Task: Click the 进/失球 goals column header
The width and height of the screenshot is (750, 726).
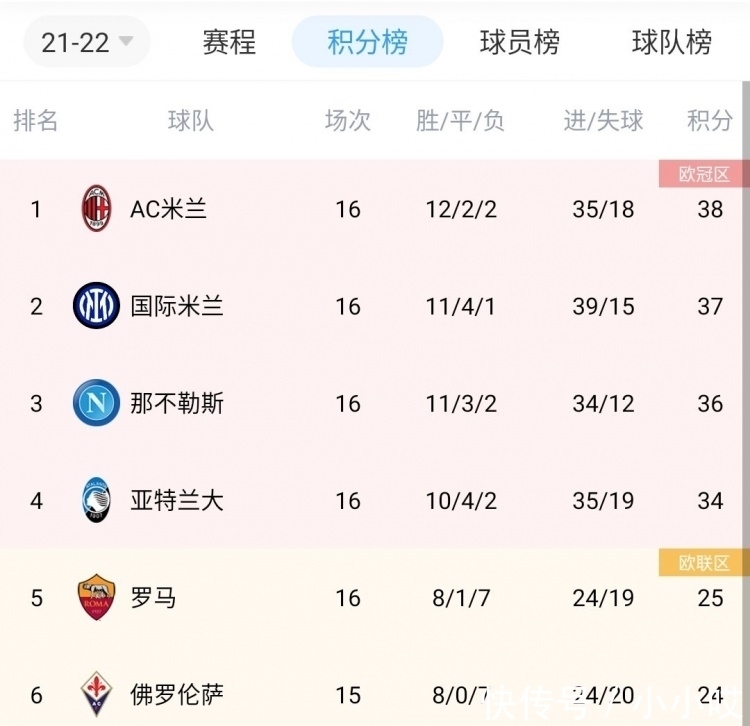Action: point(603,121)
